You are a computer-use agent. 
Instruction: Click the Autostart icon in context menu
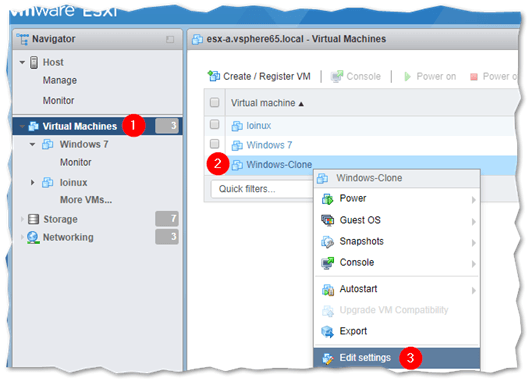(x=327, y=290)
